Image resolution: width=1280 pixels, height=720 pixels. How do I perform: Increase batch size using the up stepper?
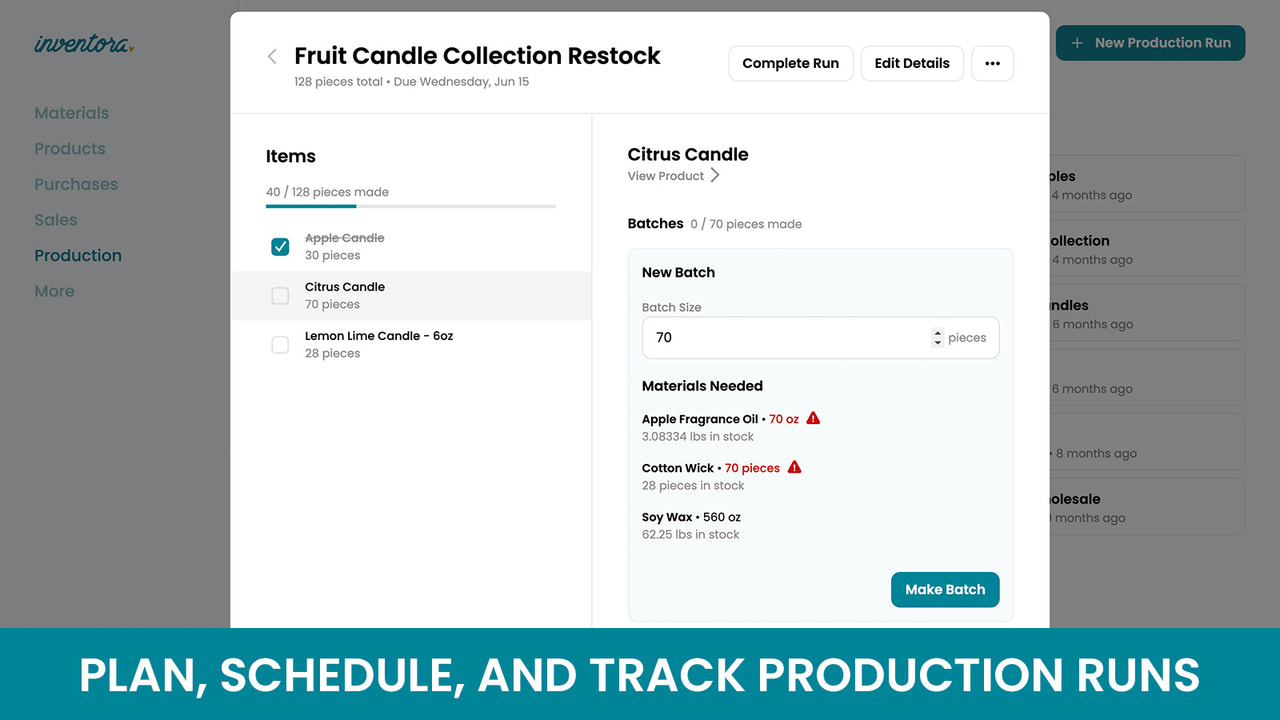click(x=937, y=333)
